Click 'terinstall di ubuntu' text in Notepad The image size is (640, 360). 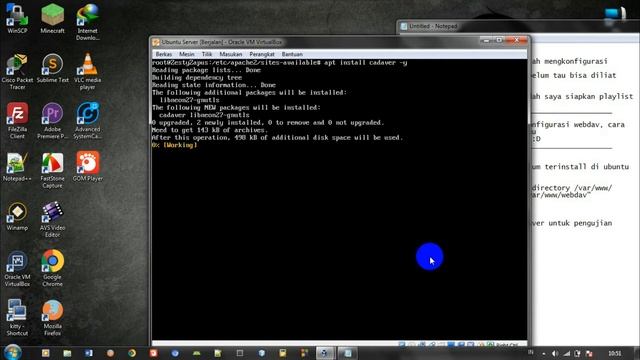click(587, 167)
